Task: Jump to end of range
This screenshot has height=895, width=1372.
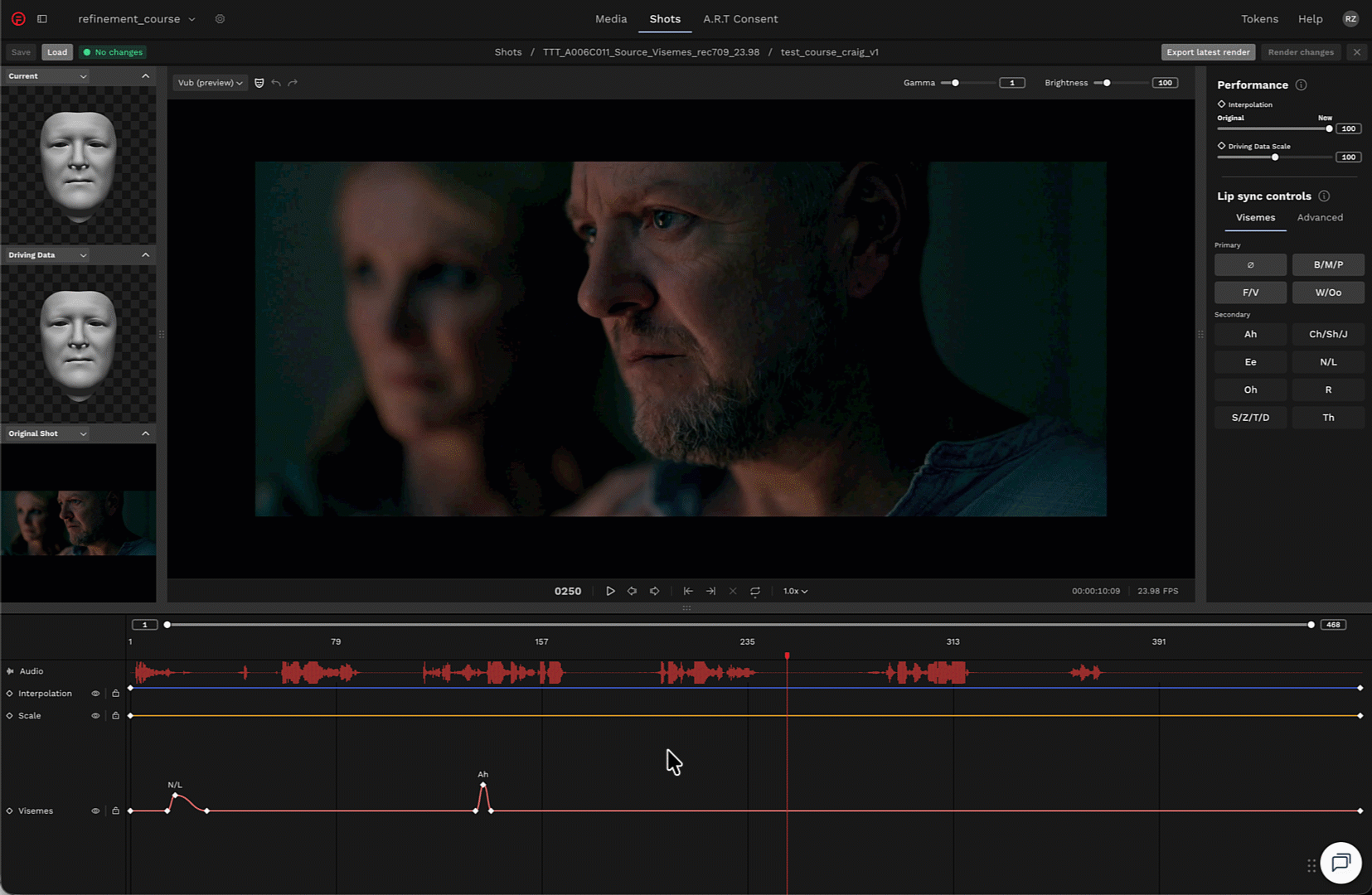Action: click(x=710, y=591)
